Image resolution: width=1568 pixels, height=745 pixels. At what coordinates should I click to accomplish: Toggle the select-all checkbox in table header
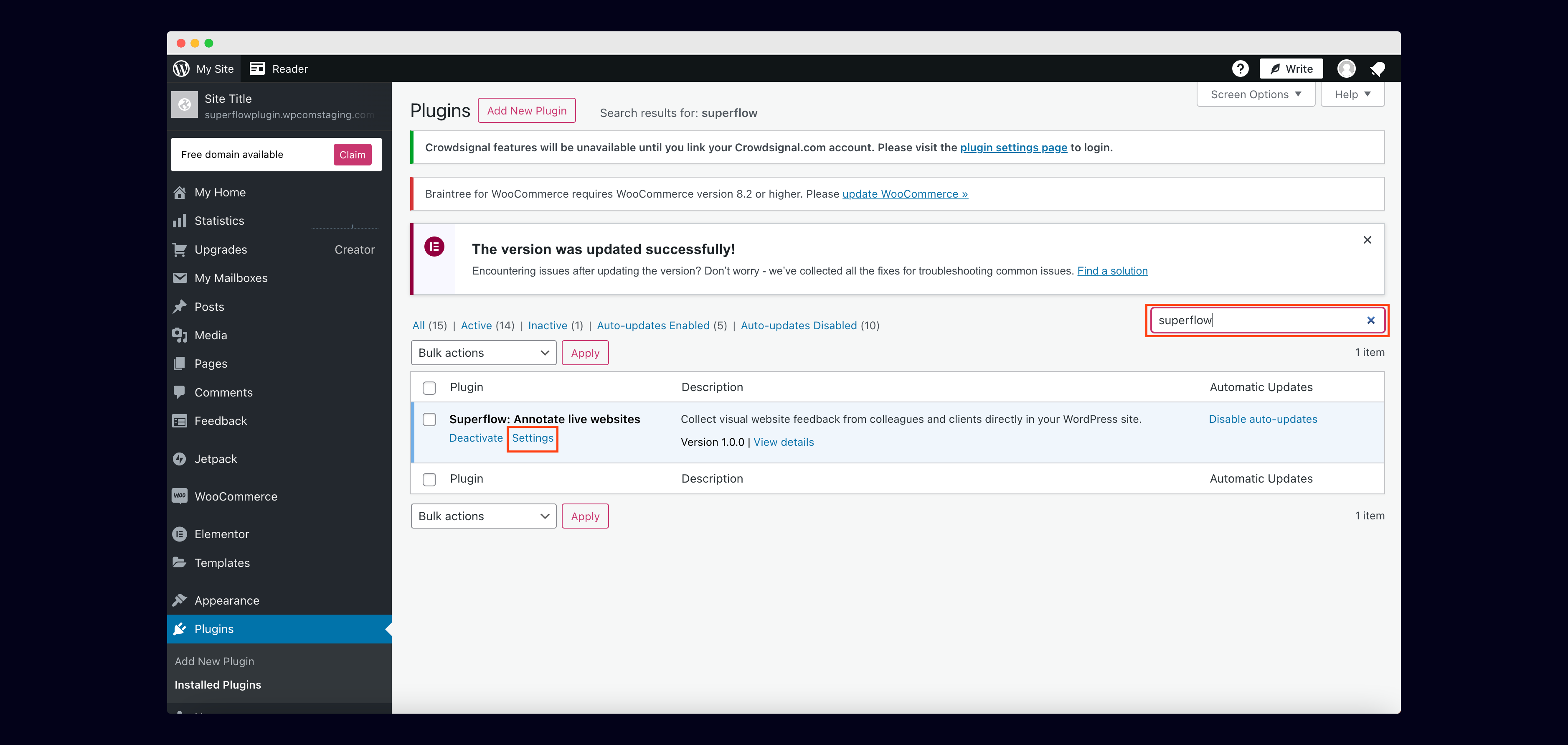[430, 388]
